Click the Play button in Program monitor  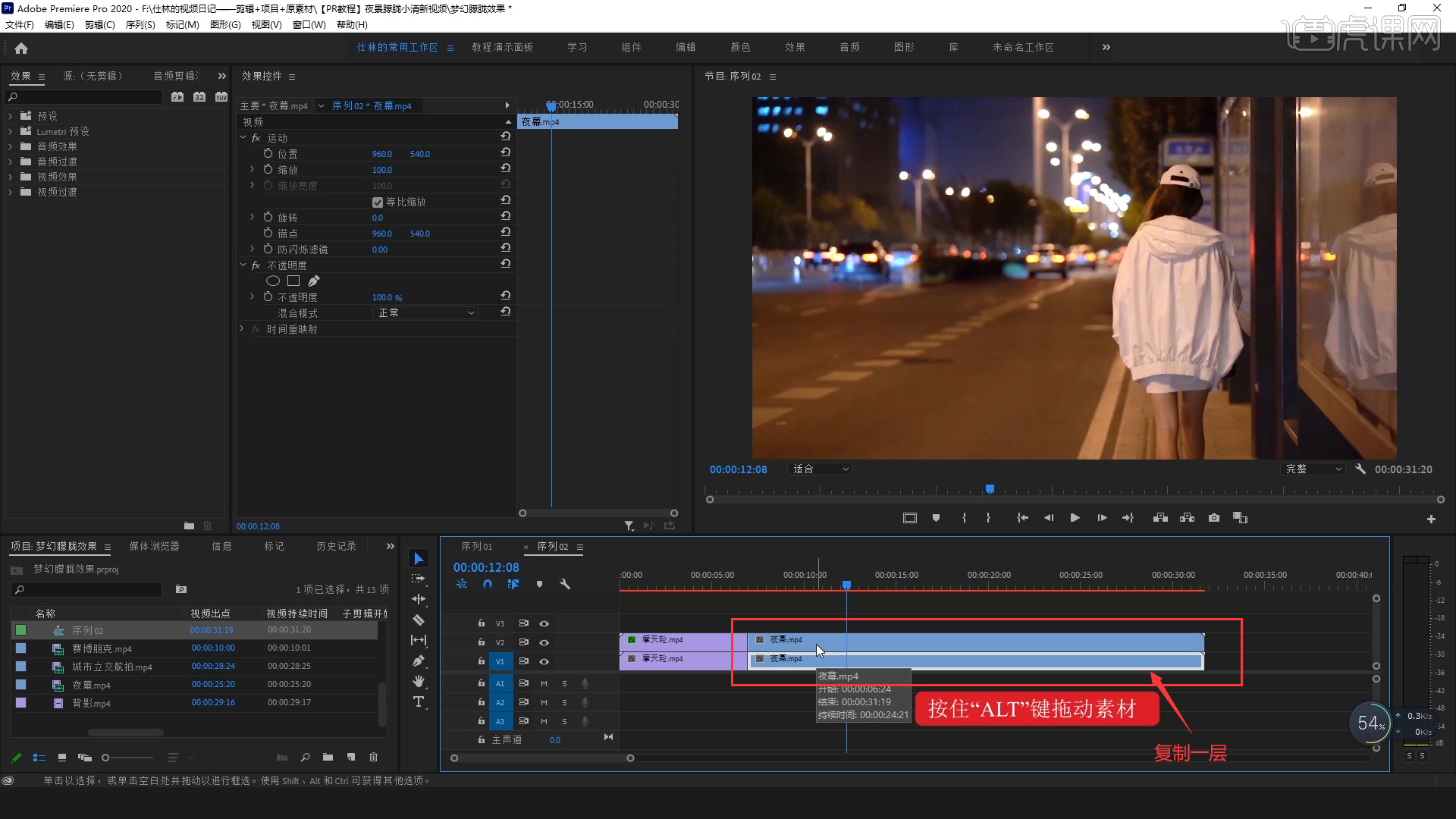pos(1075,518)
